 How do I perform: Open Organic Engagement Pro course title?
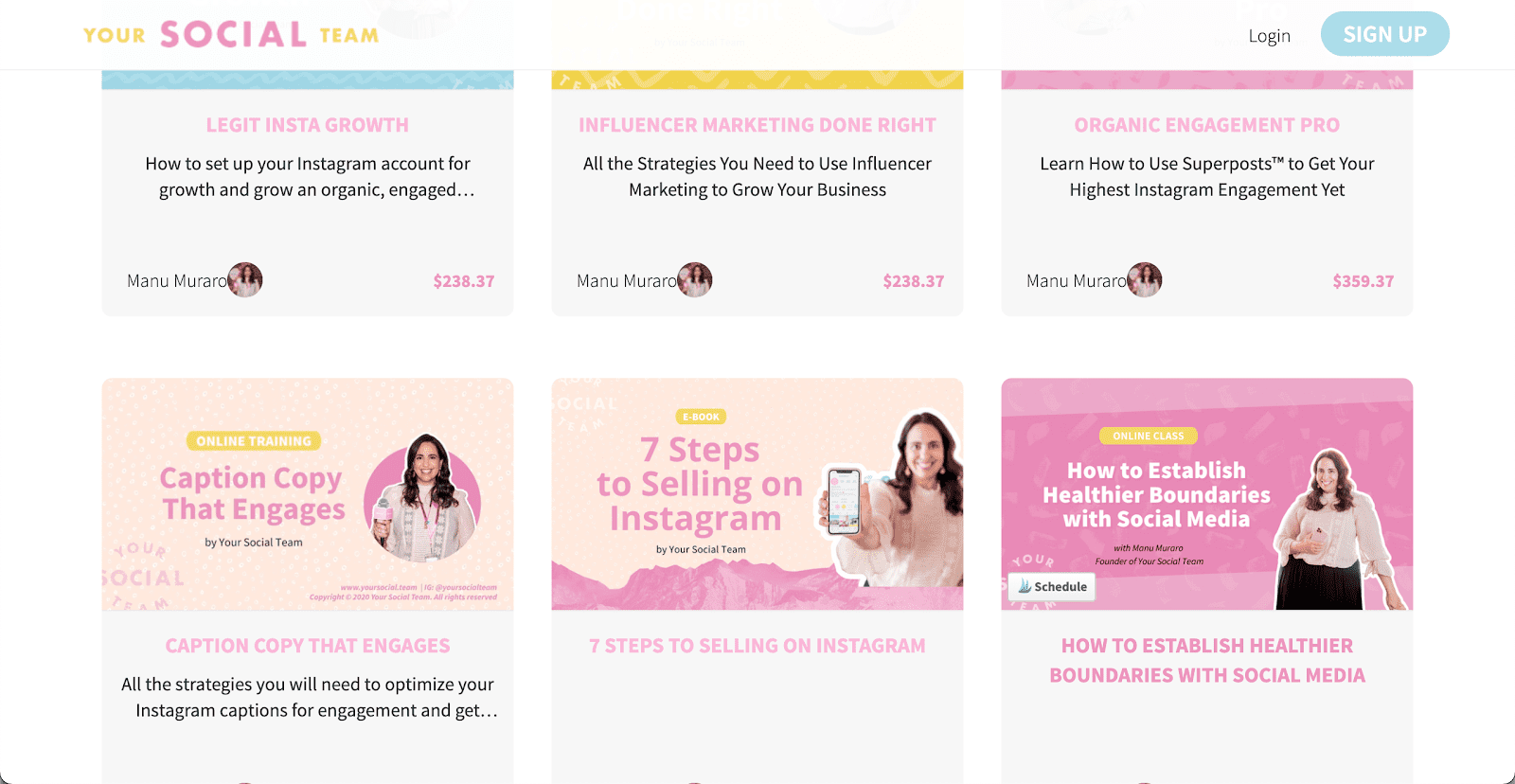click(x=1207, y=125)
